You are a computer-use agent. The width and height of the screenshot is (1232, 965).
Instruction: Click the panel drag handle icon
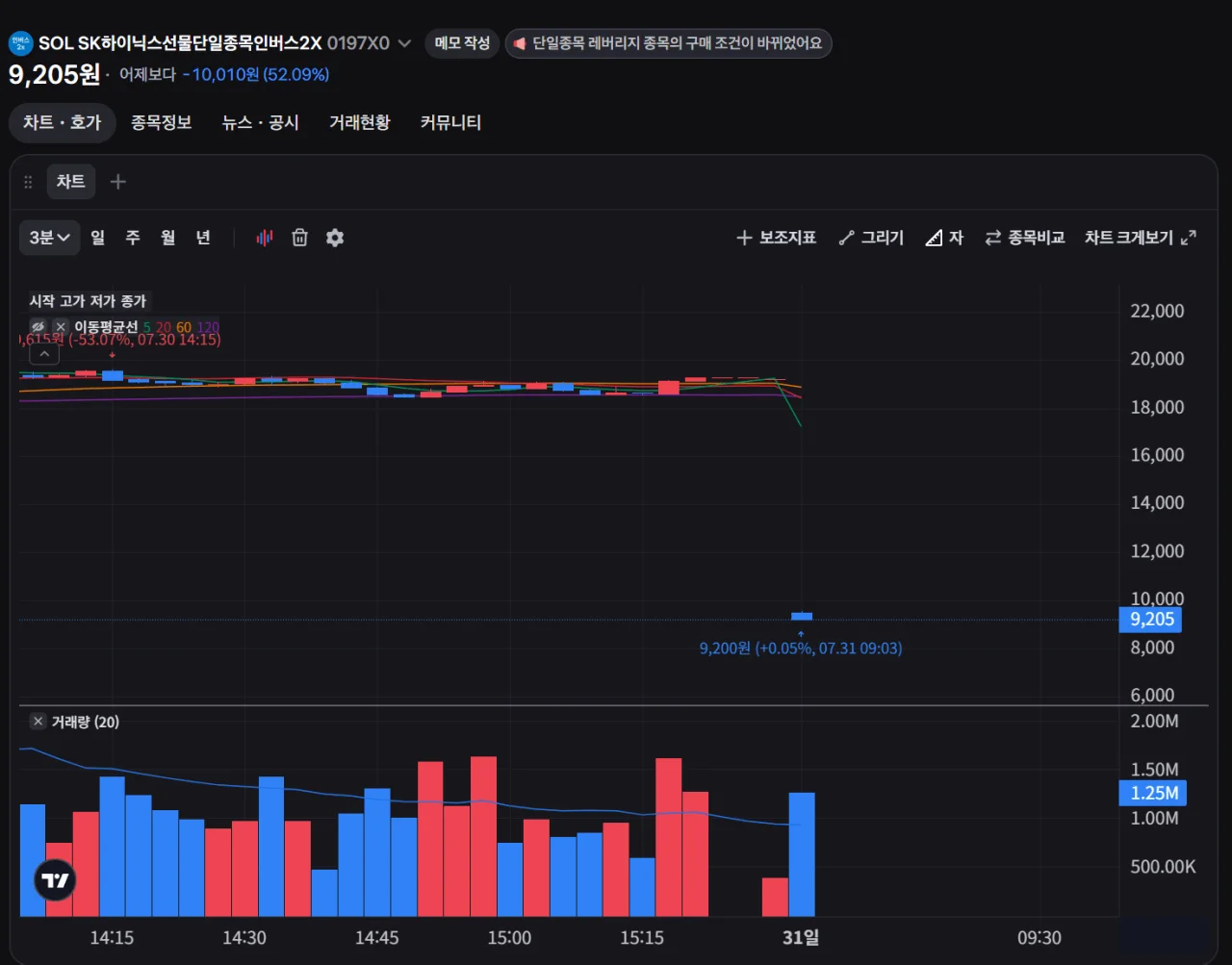(x=29, y=182)
